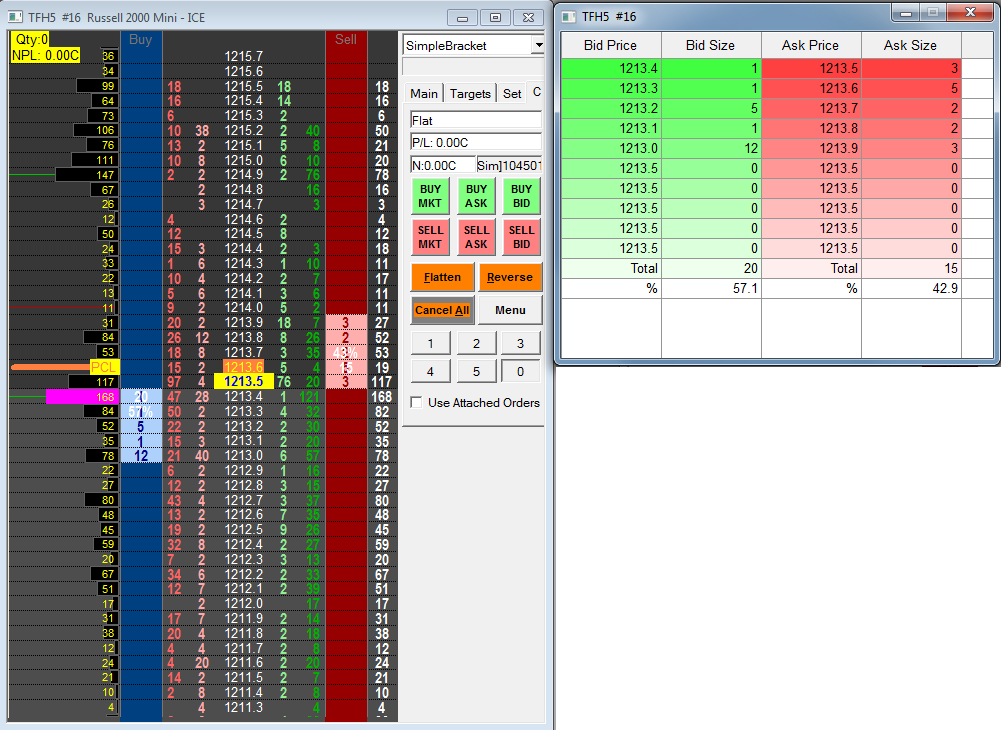
Task: Select quantity preset 2
Action: (476, 343)
